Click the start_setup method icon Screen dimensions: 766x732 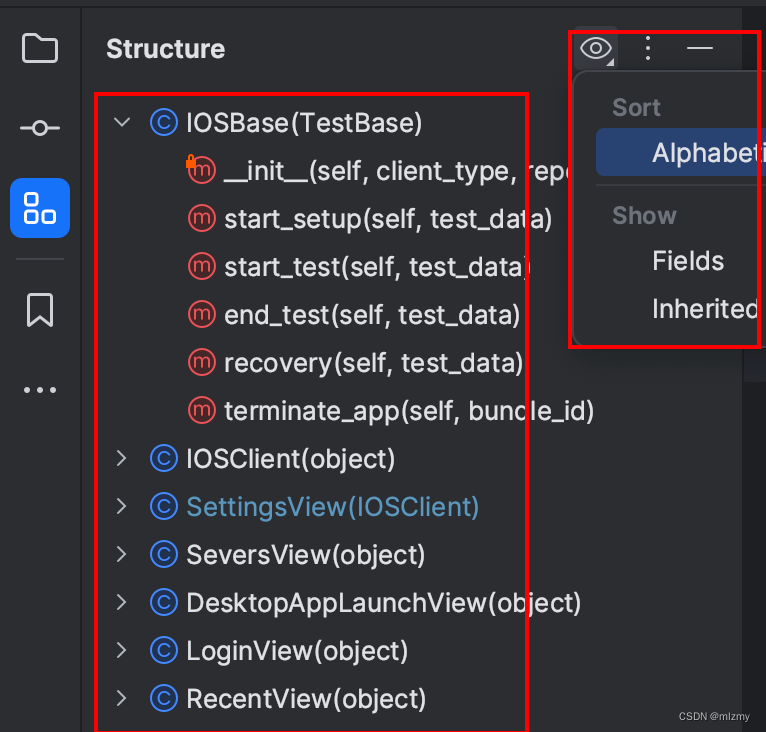click(x=202, y=218)
